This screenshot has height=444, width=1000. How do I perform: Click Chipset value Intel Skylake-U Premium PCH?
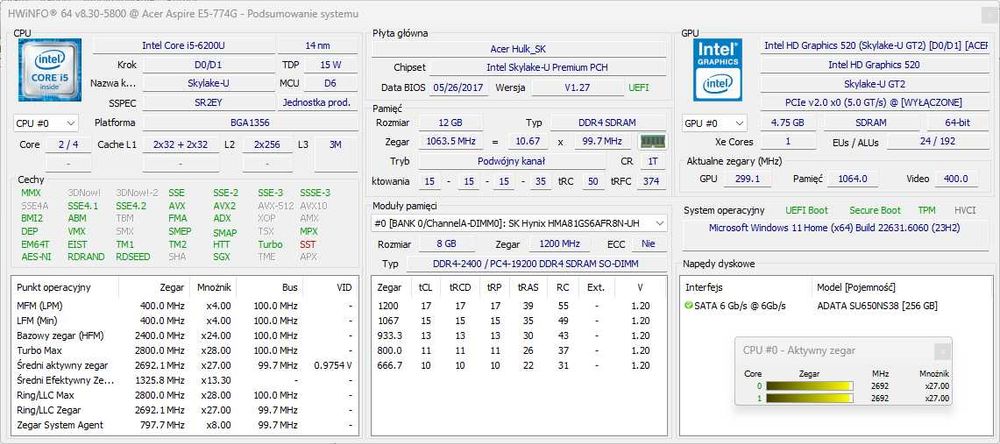pyautogui.click(x=547, y=68)
